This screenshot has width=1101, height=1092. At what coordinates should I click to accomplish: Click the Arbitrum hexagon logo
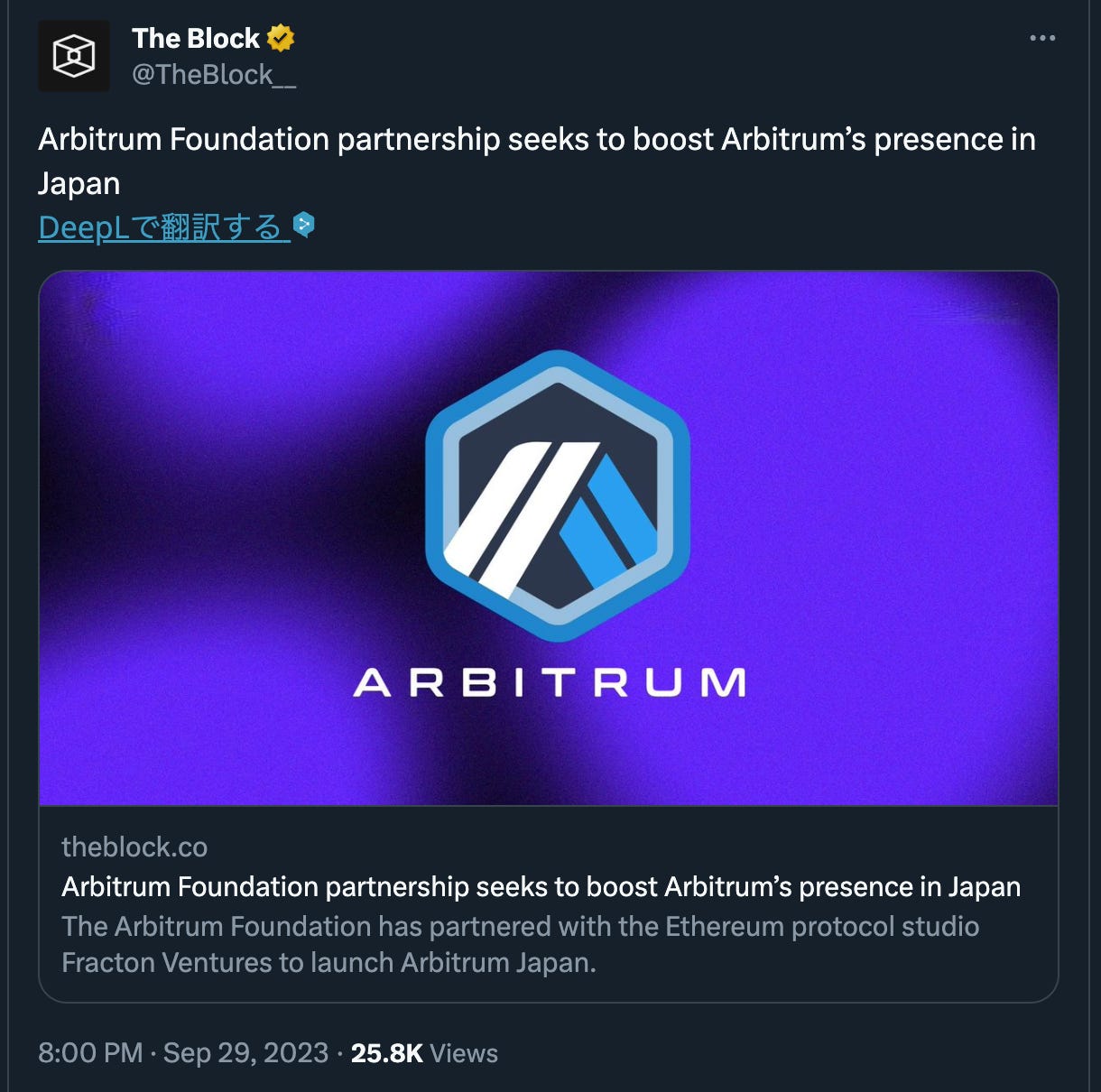(x=558, y=495)
